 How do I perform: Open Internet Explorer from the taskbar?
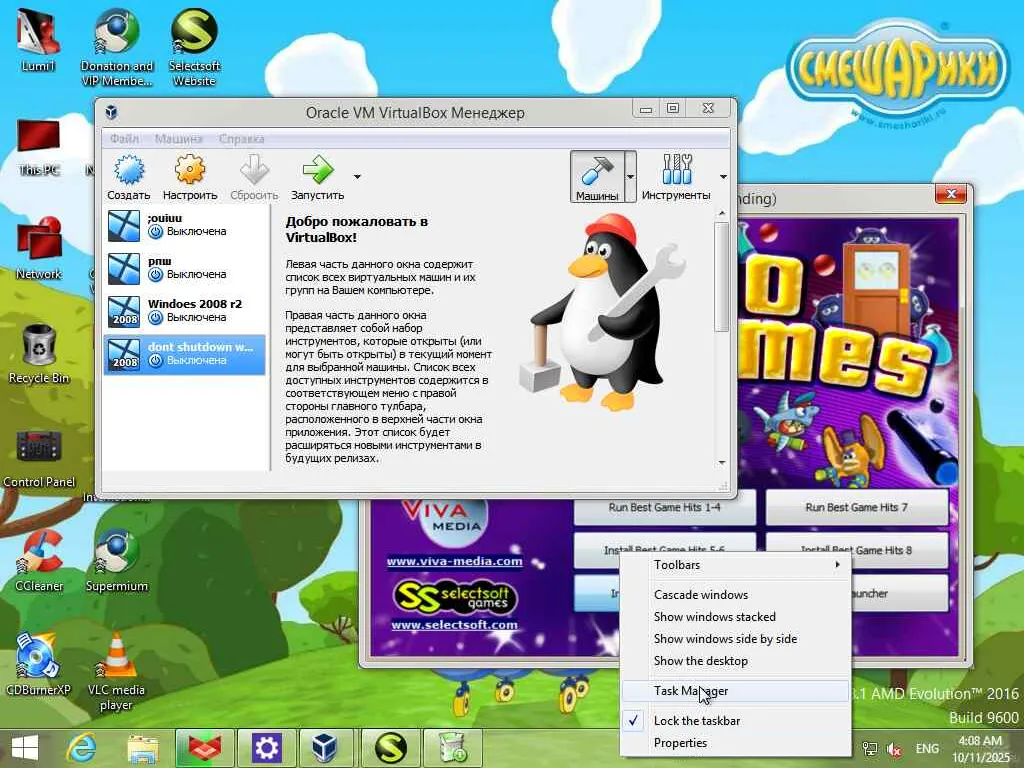point(82,748)
